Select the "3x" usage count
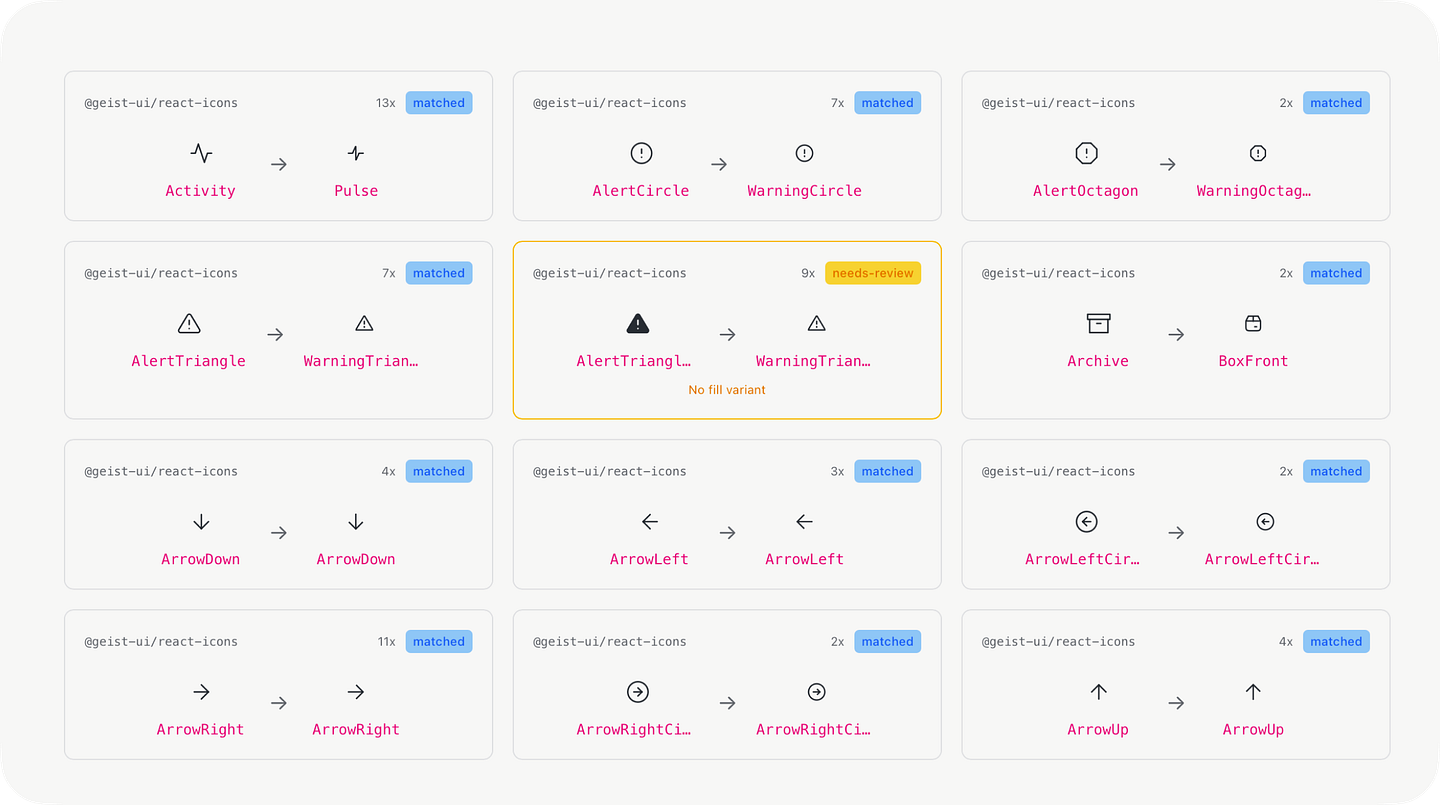The image size is (1440, 805). pos(838,471)
